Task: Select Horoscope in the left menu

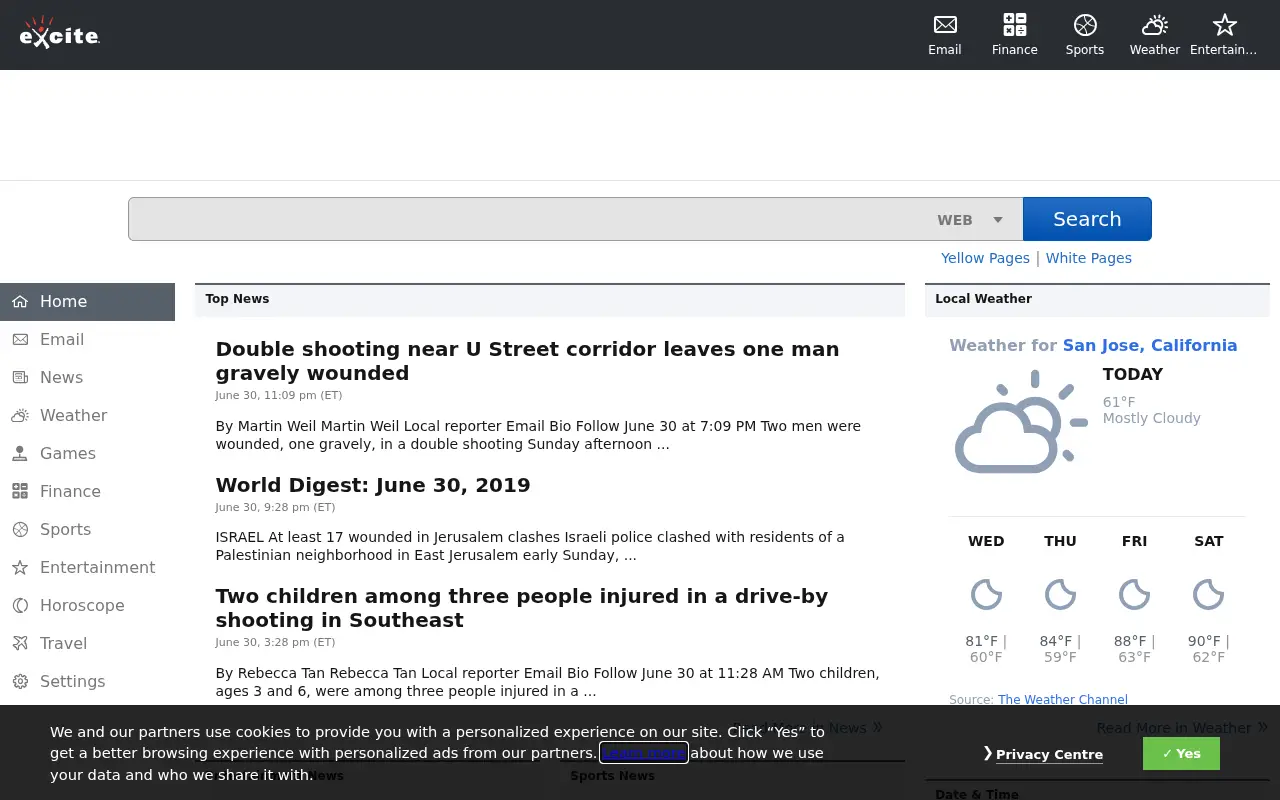Action: pos(87,605)
